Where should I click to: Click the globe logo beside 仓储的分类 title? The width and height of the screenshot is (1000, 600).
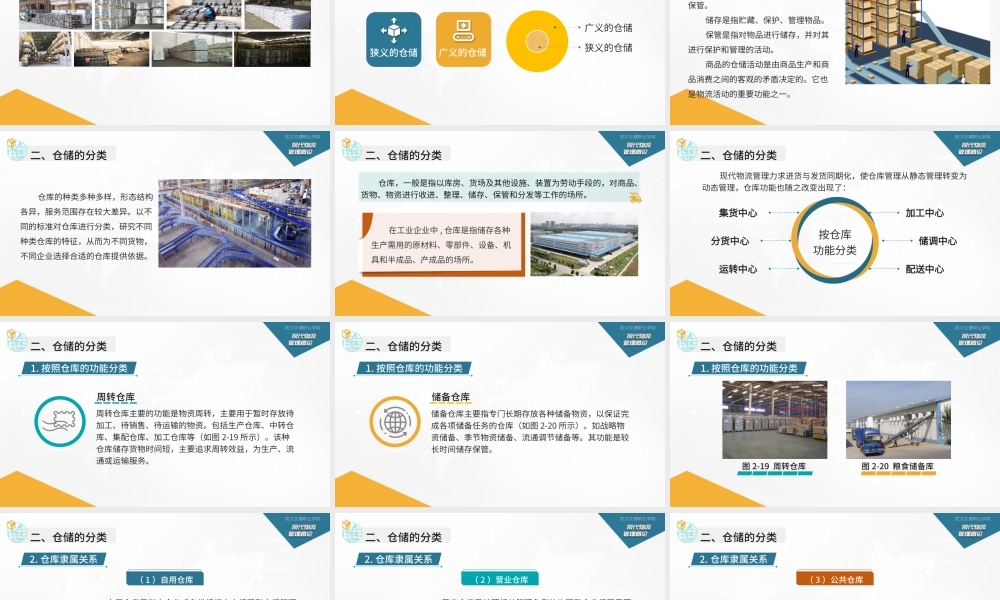pyautogui.click(x=17, y=152)
